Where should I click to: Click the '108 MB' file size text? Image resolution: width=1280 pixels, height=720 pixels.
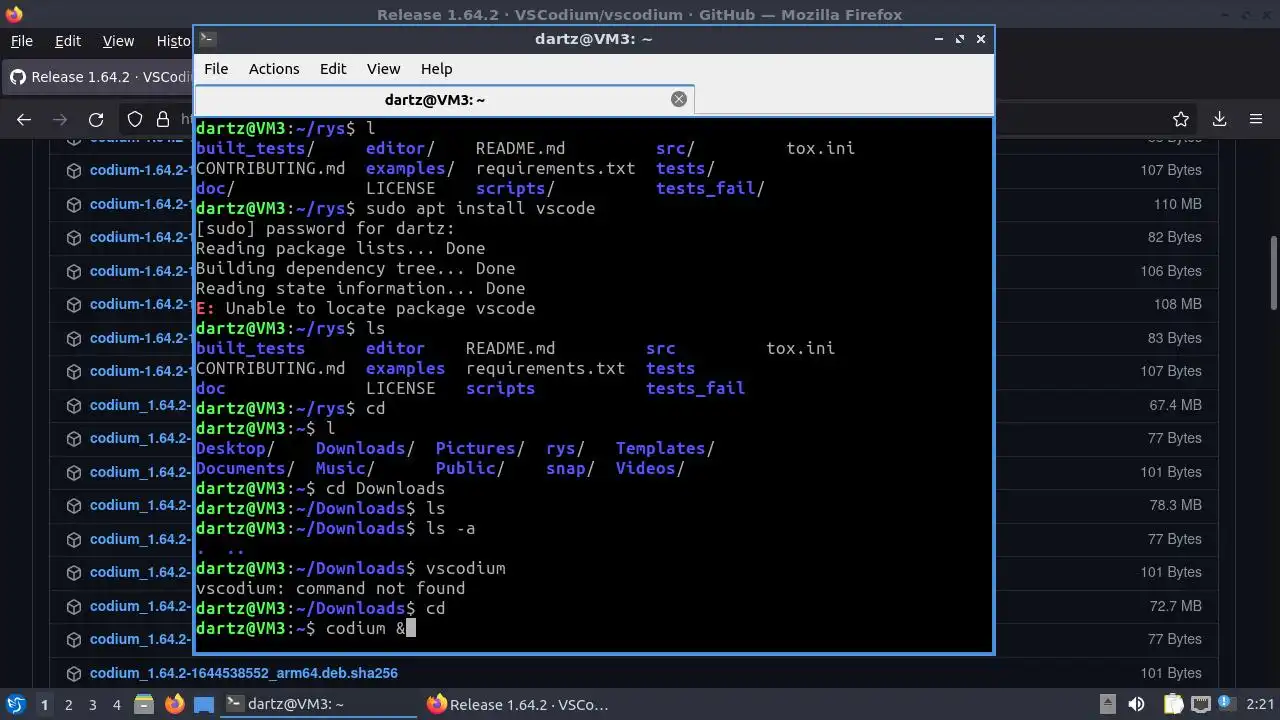pyautogui.click(x=1178, y=304)
